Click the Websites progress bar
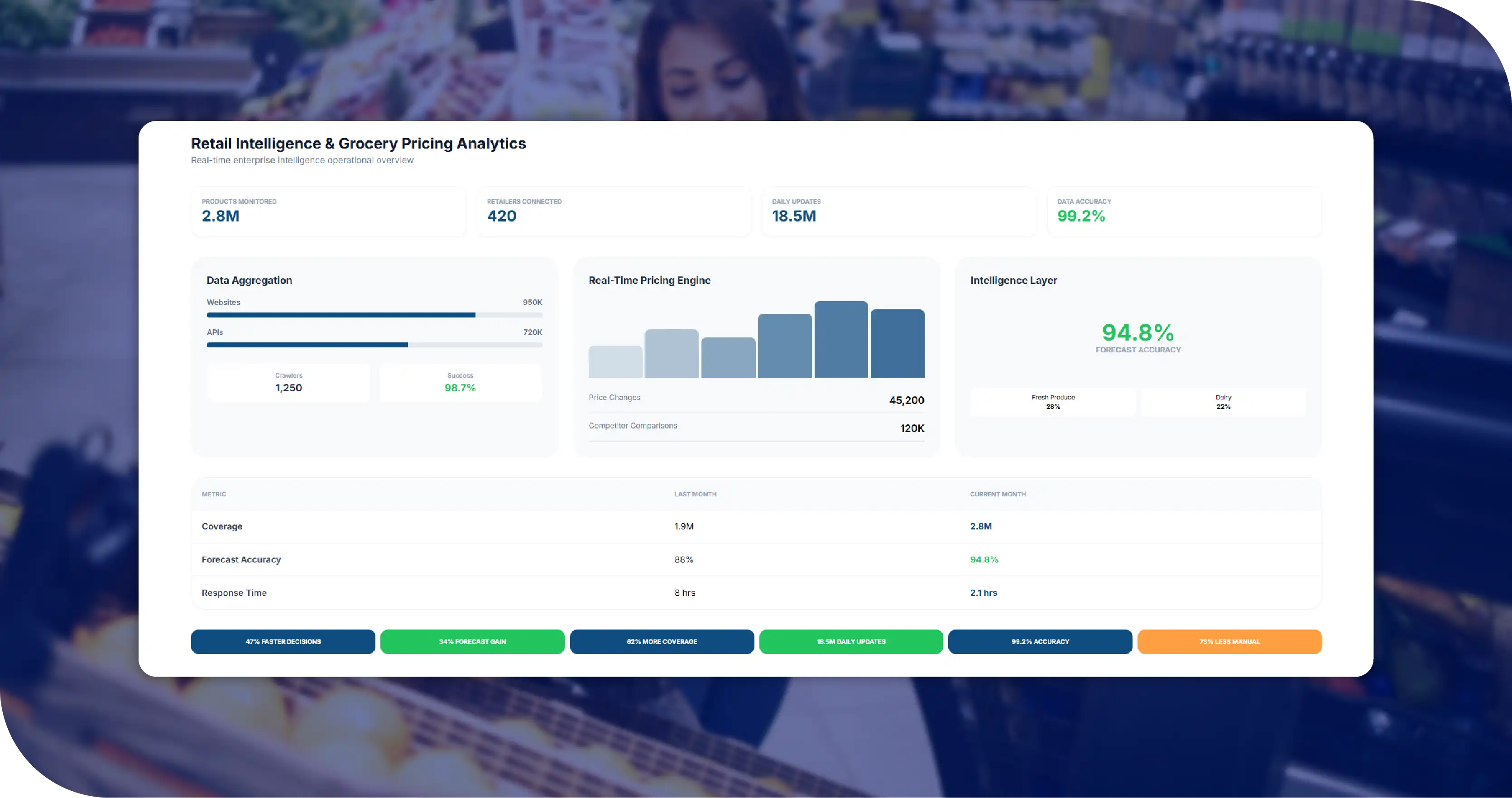The width and height of the screenshot is (1512, 798). point(374,315)
